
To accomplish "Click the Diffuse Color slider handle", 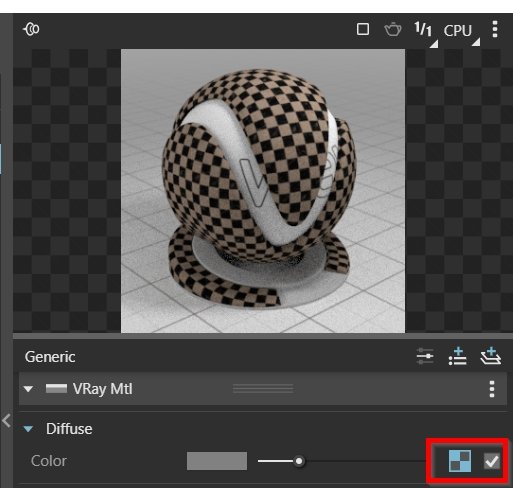I will 299,461.
